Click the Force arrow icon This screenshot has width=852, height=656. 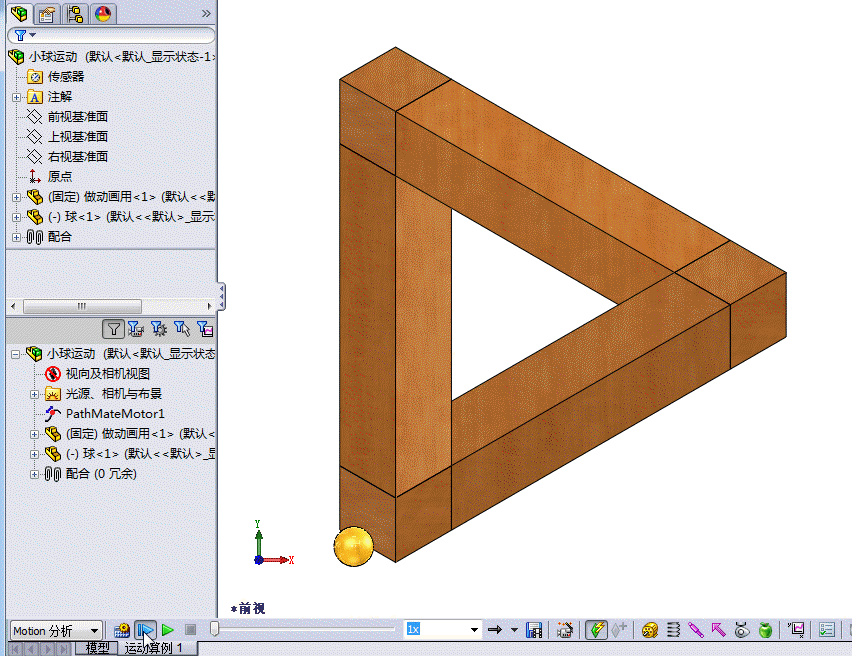[718, 630]
